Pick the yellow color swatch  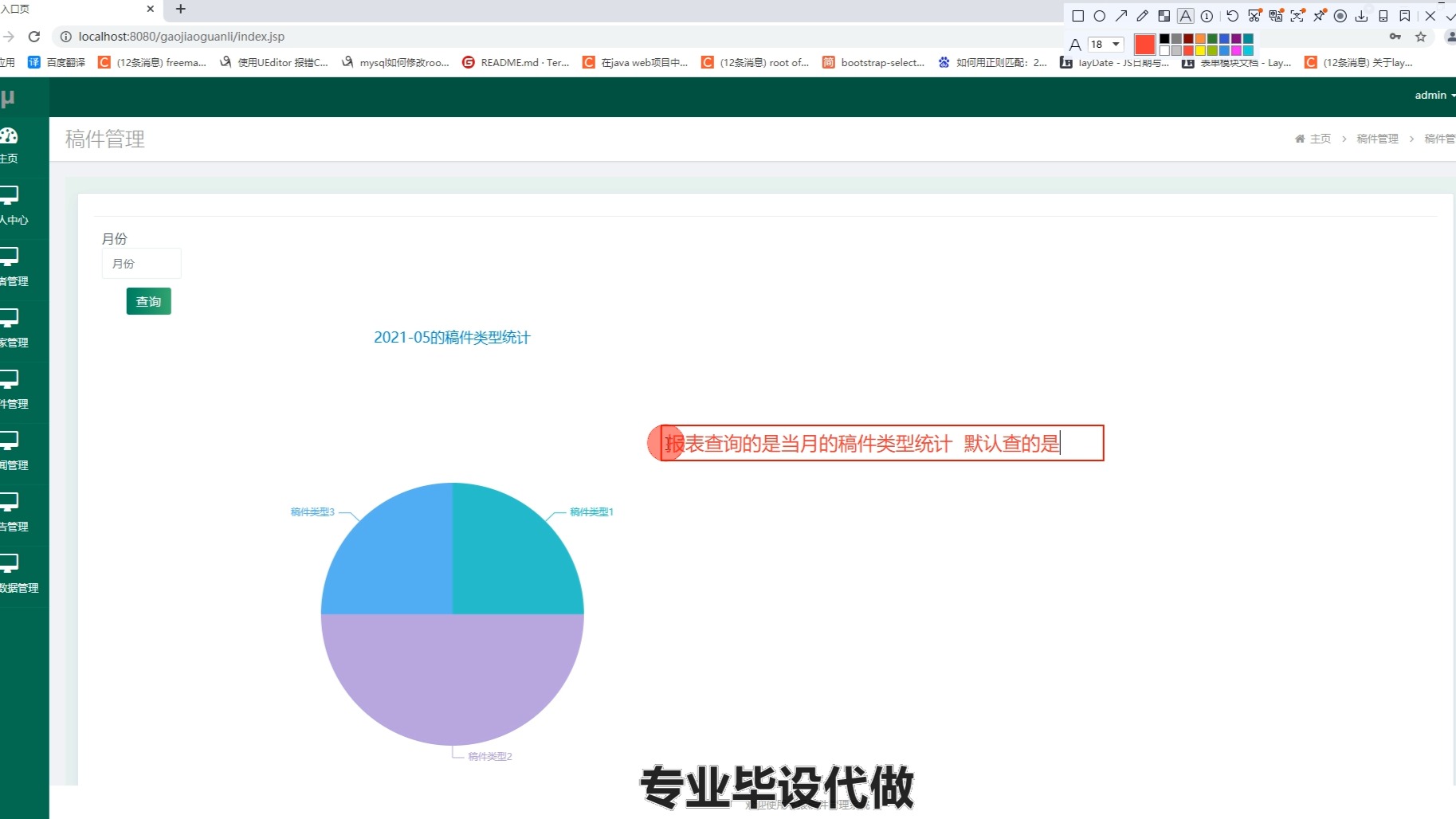[x=1200, y=50]
